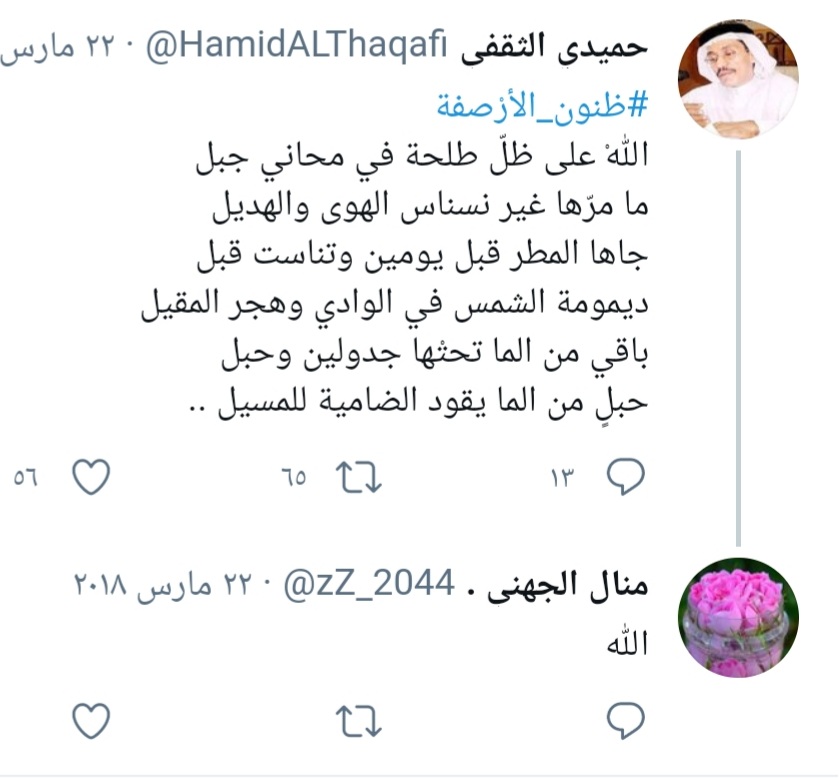
Task: Open the ٢٢ مارس timestamp on first tweet
Action: 58,47
